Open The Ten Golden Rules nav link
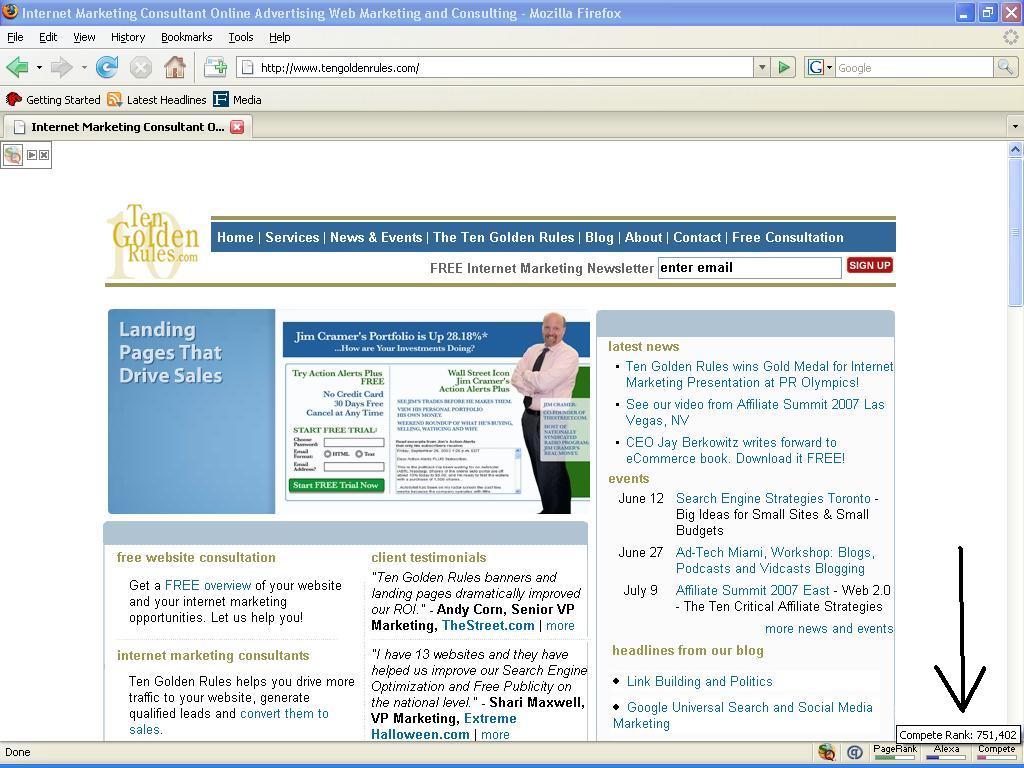The image size is (1024, 768). pyautogui.click(x=504, y=237)
